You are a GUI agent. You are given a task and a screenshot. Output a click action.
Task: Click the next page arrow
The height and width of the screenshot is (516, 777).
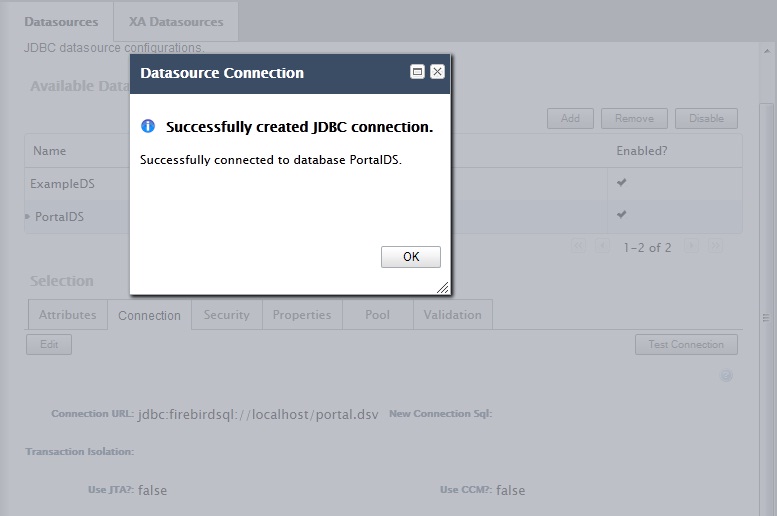(x=691, y=246)
